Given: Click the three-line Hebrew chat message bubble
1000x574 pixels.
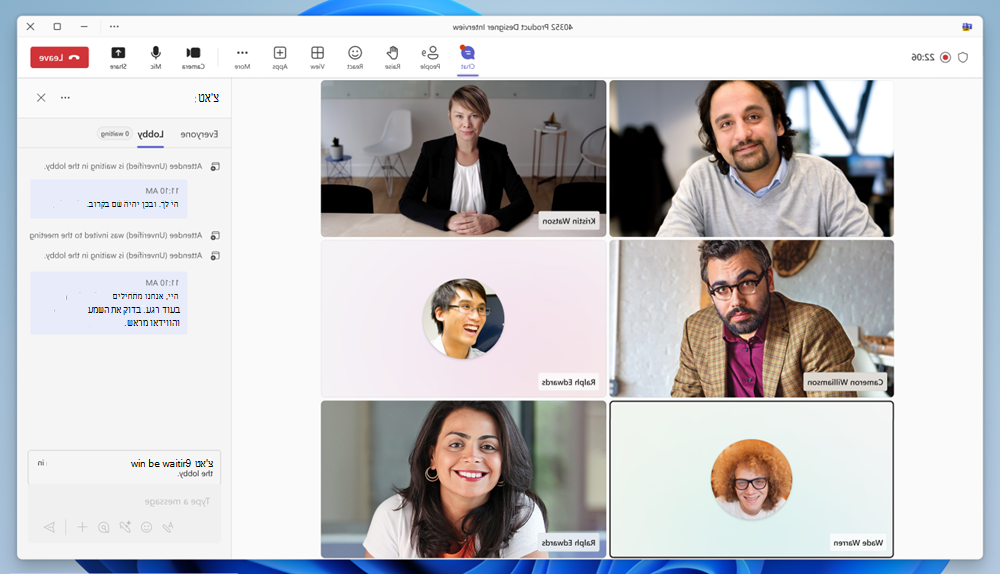Looking at the screenshot, I should pos(108,303).
